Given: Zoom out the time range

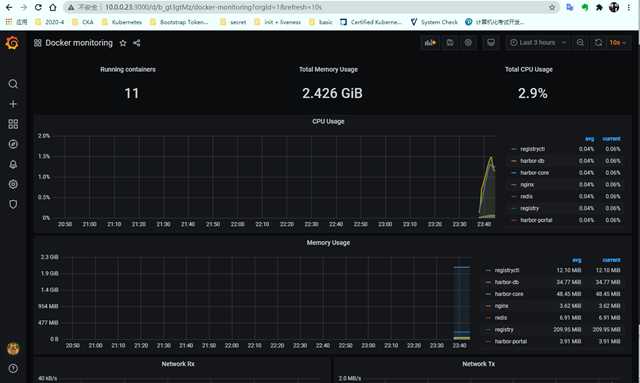Looking at the screenshot, I should [580, 42].
